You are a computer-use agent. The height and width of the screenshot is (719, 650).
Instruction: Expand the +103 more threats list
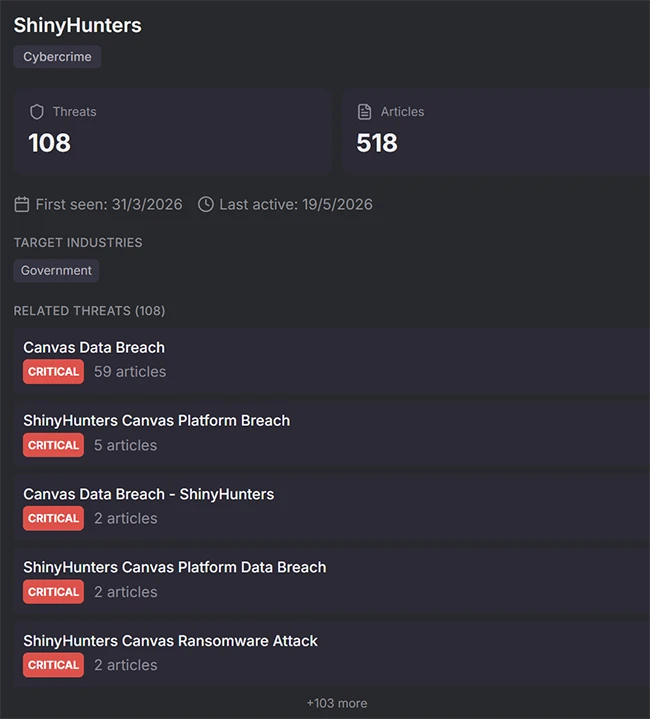coord(337,703)
